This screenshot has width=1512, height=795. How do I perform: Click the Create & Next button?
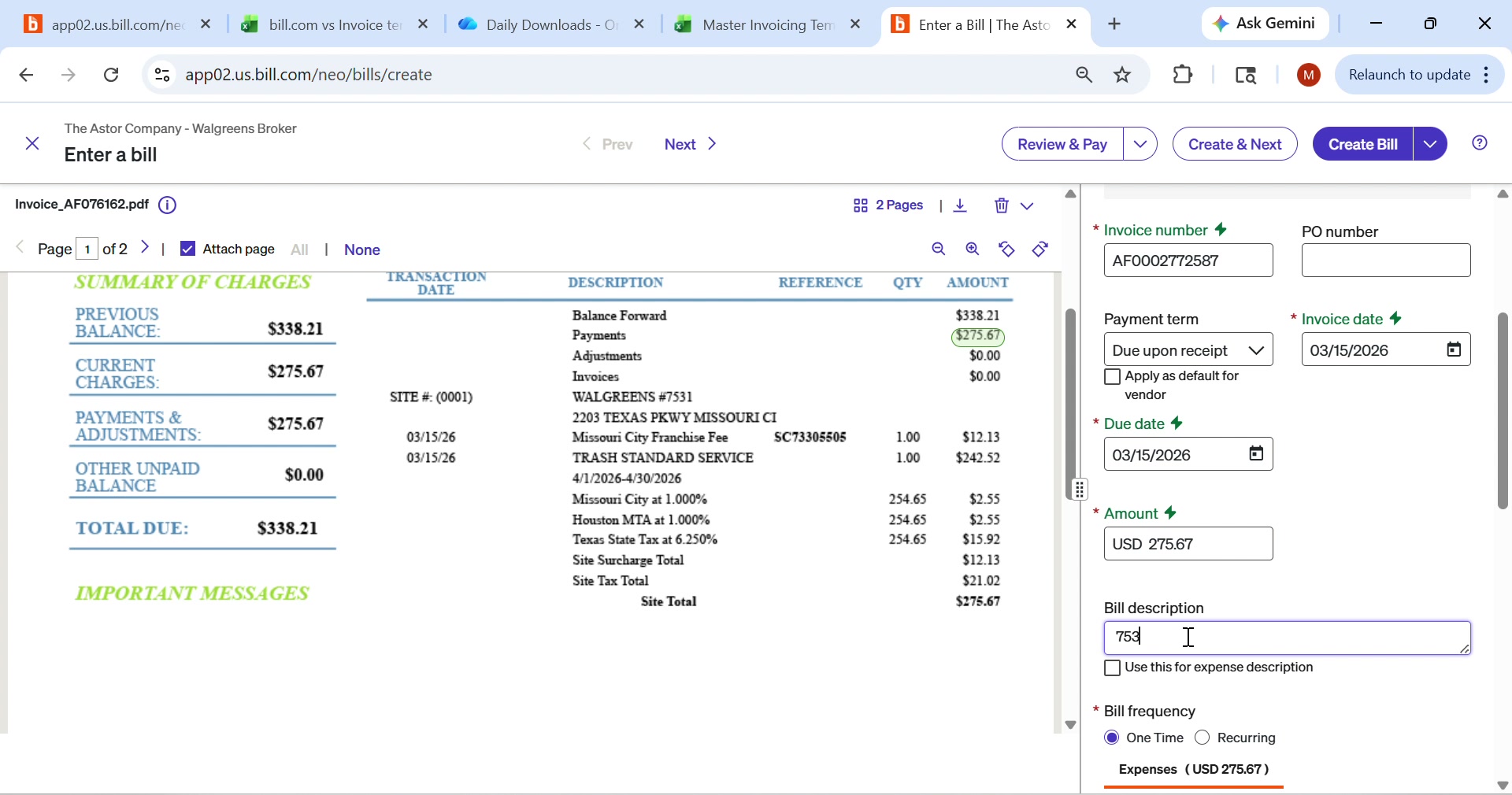click(x=1235, y=144)
